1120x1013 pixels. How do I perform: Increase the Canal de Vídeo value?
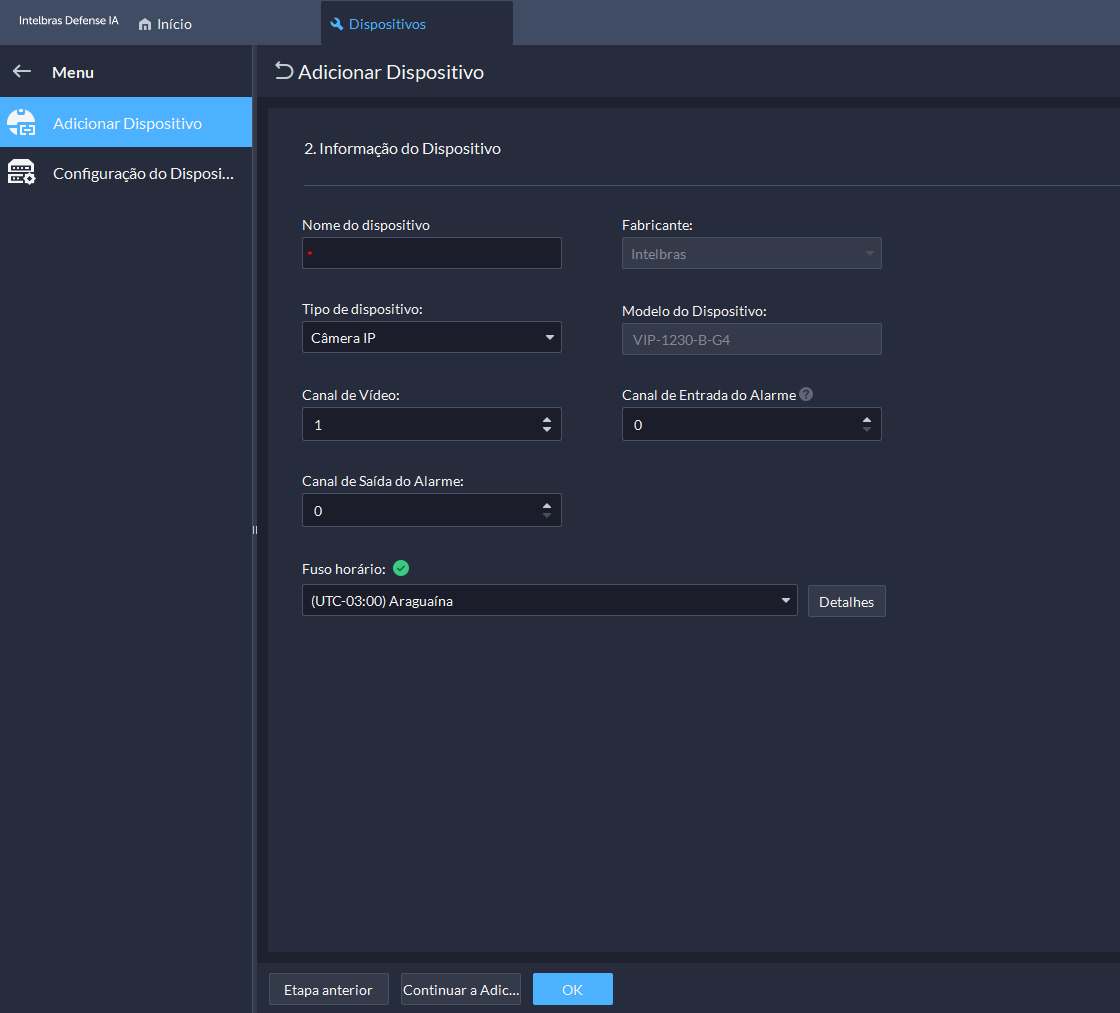coord(547,419)
